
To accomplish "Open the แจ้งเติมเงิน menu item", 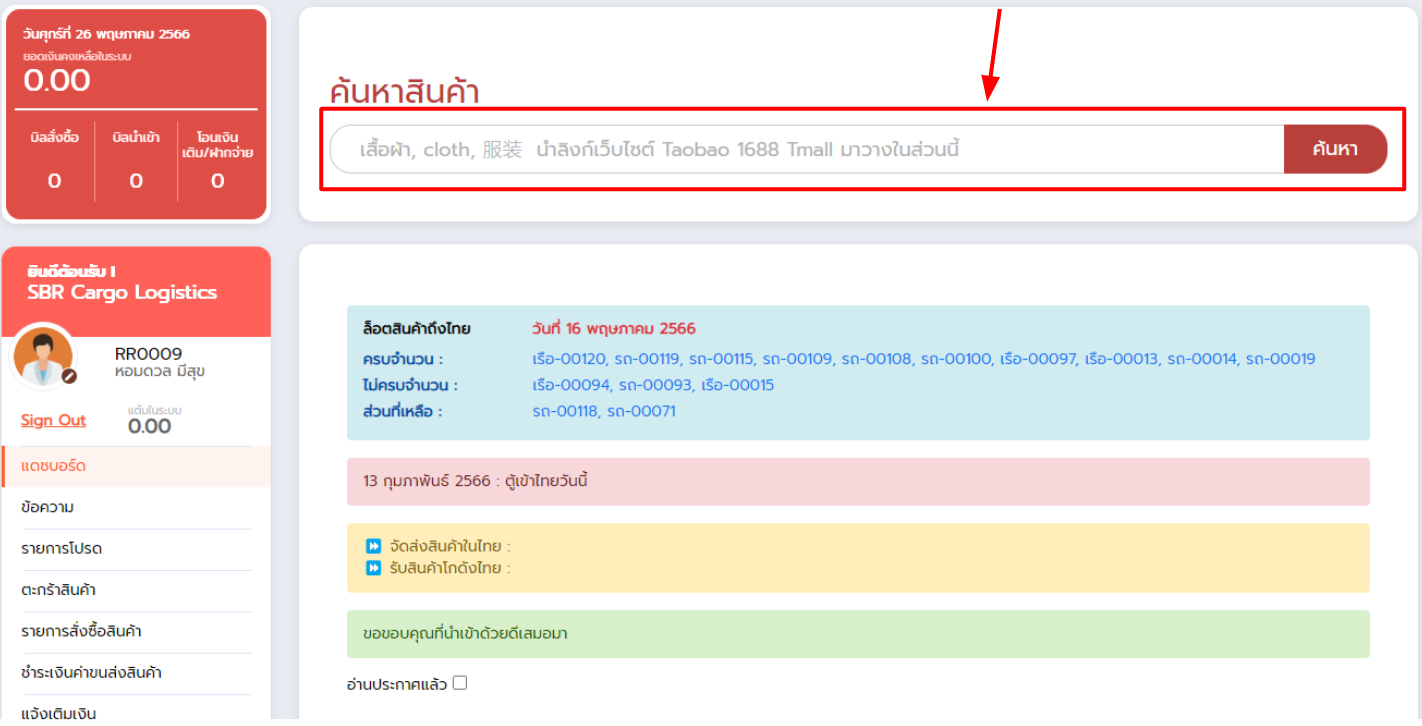I will 58,713.
